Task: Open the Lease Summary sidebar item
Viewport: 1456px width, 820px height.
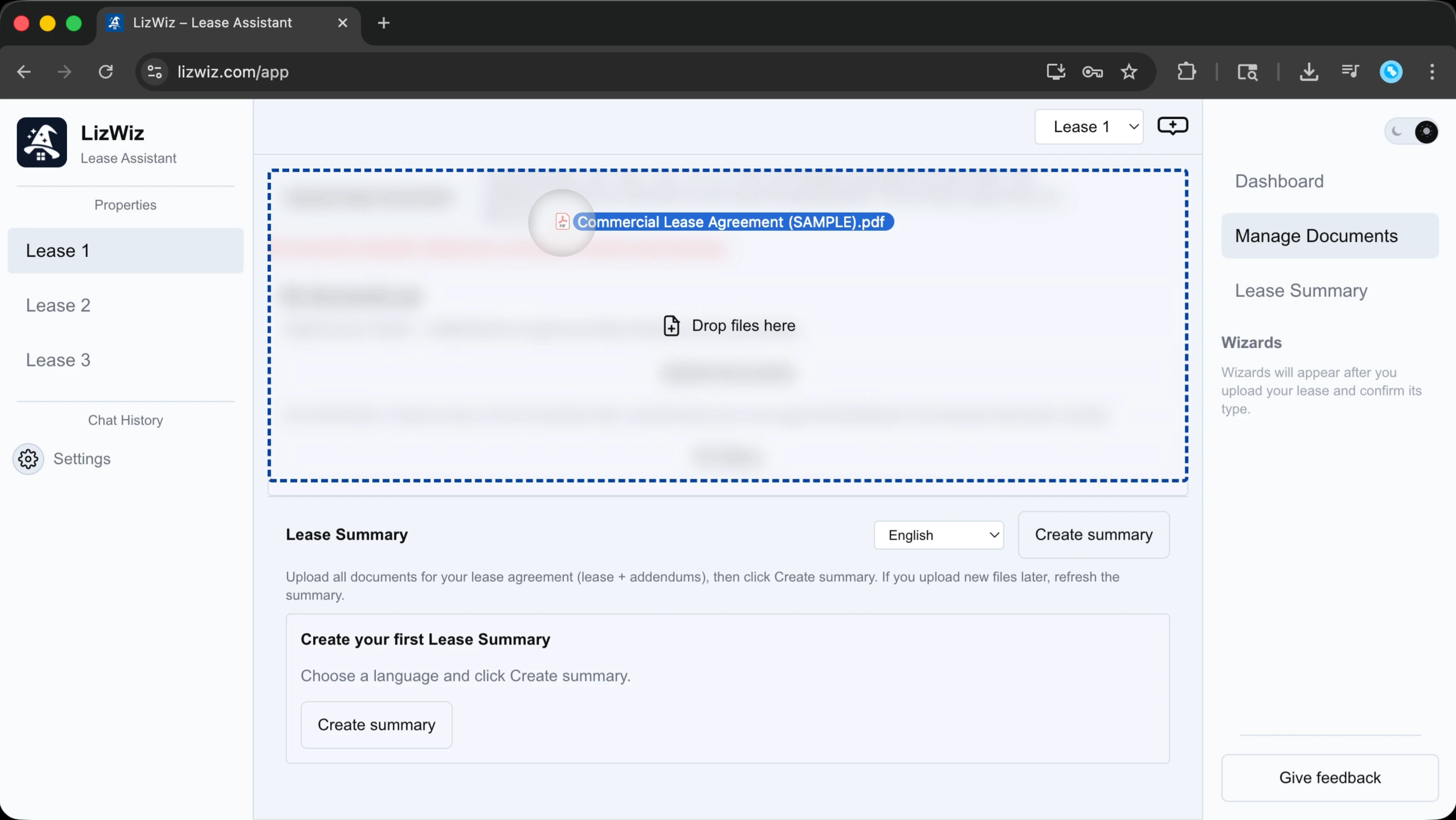Action: (1301, 290)
